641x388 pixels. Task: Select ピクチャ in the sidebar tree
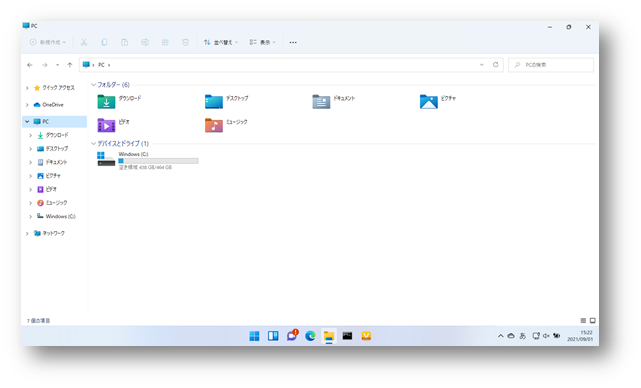[49, 175]
